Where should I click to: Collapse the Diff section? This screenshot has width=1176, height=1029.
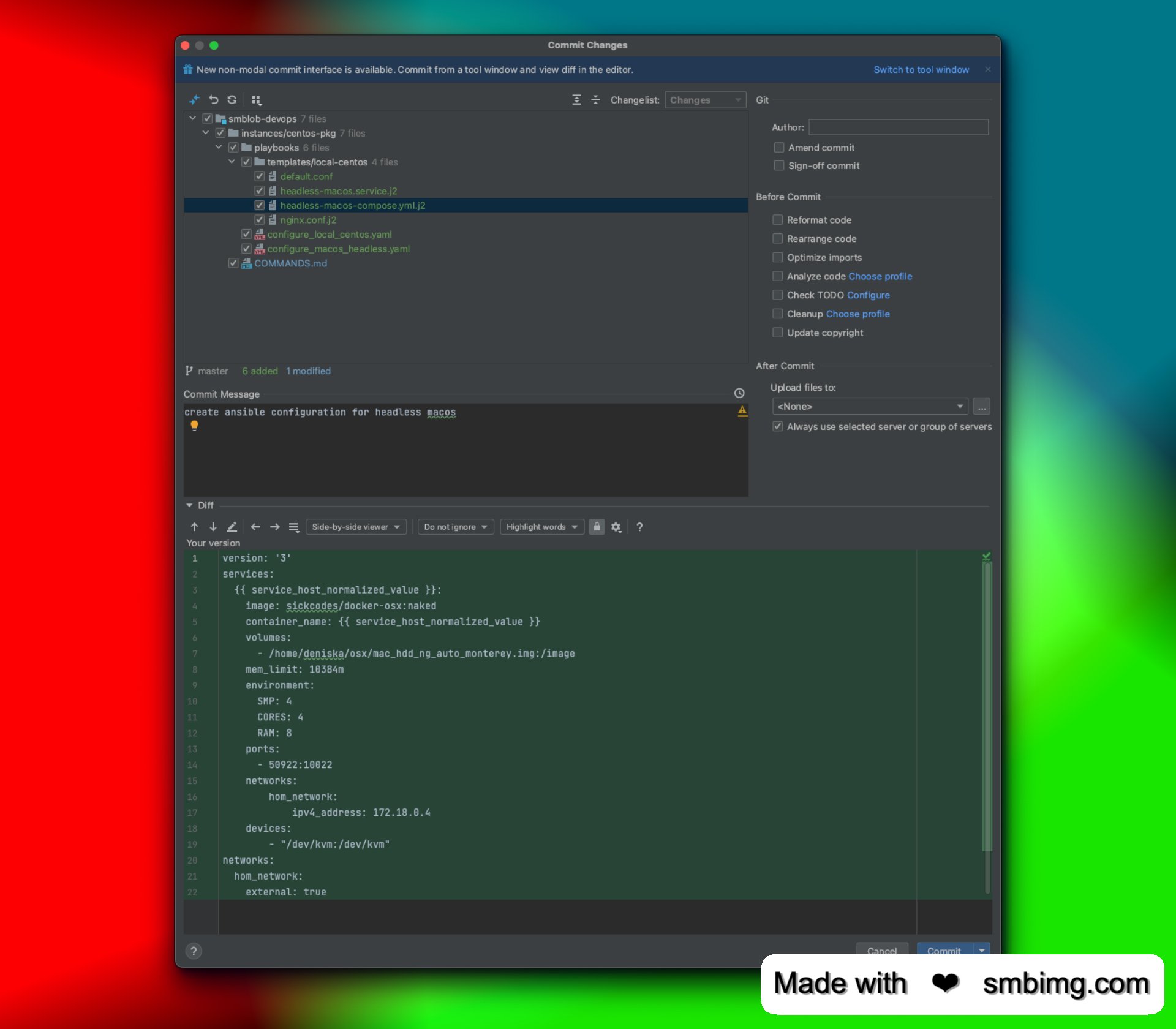click(189, 505)
